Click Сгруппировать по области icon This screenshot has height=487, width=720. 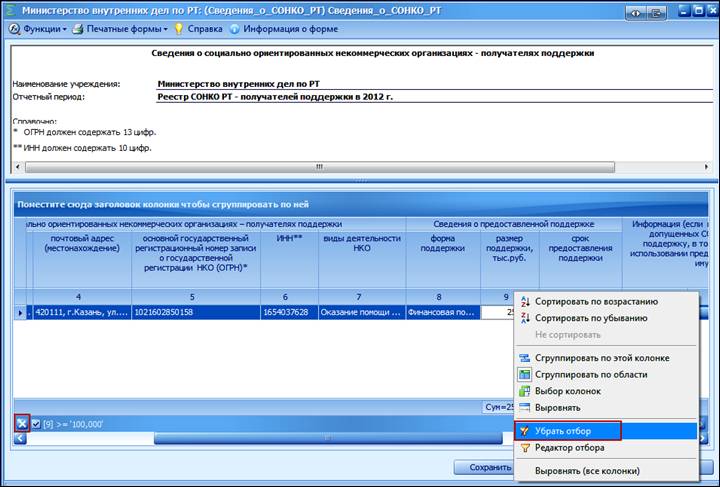525,375
